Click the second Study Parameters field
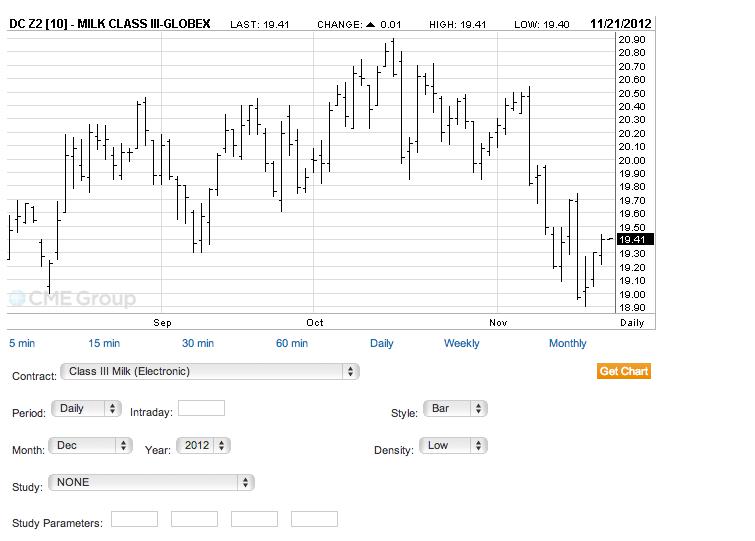The width and height of the screenshot is (755, 541). 194,519
